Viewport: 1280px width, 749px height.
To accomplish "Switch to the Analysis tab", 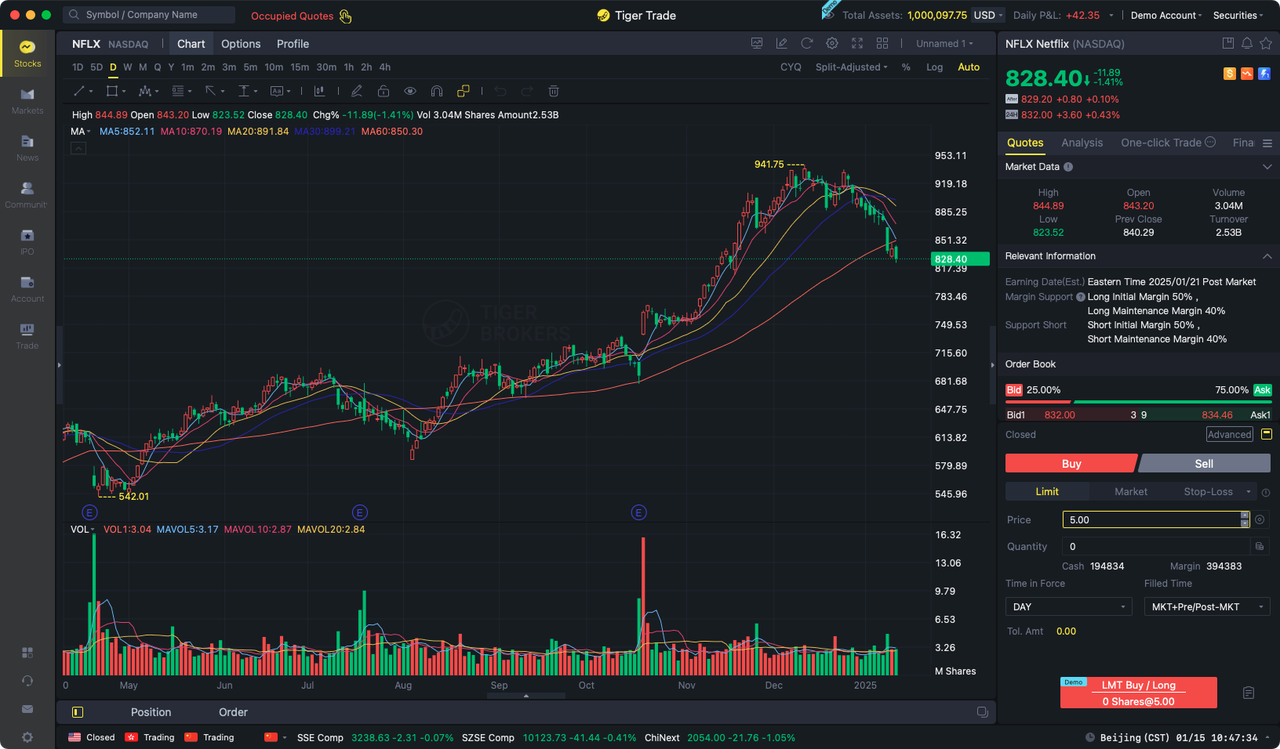I will (1082, 143).
